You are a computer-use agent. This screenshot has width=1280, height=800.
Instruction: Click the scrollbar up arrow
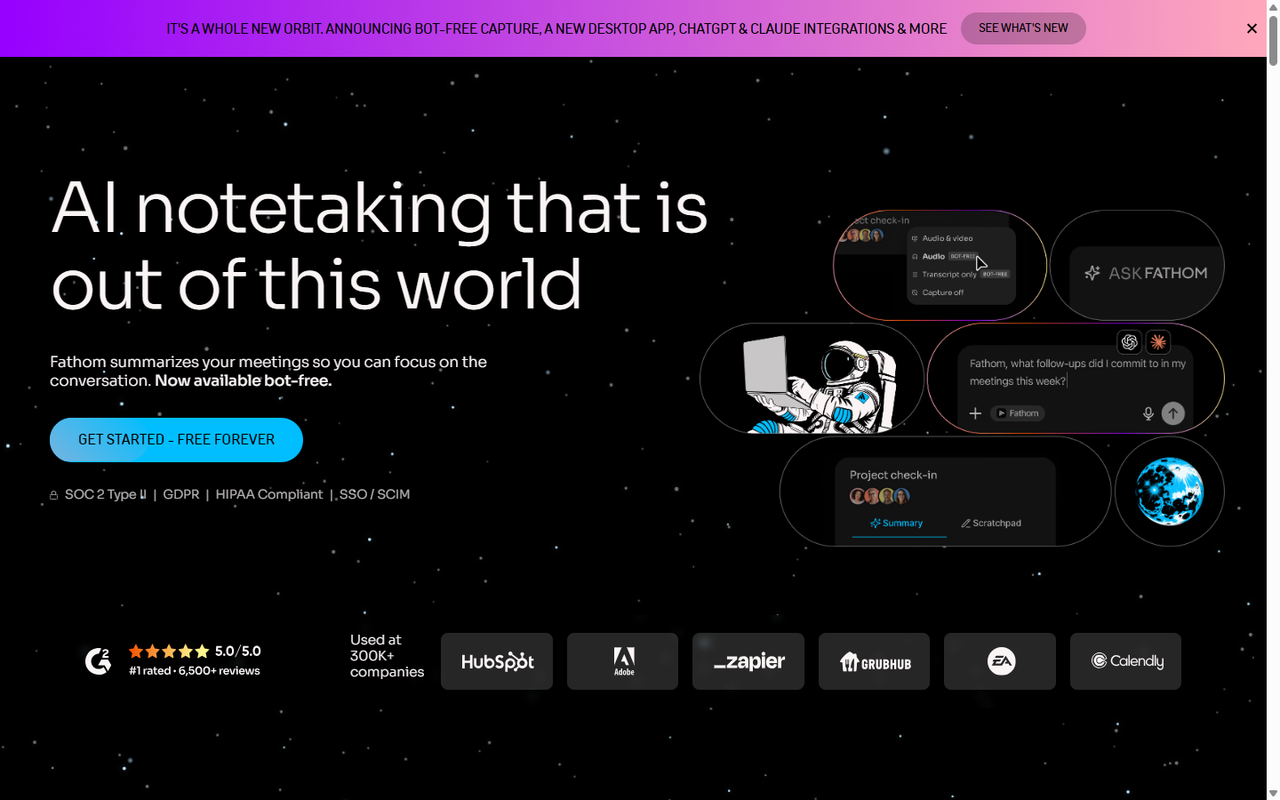tap(1273, 7)
